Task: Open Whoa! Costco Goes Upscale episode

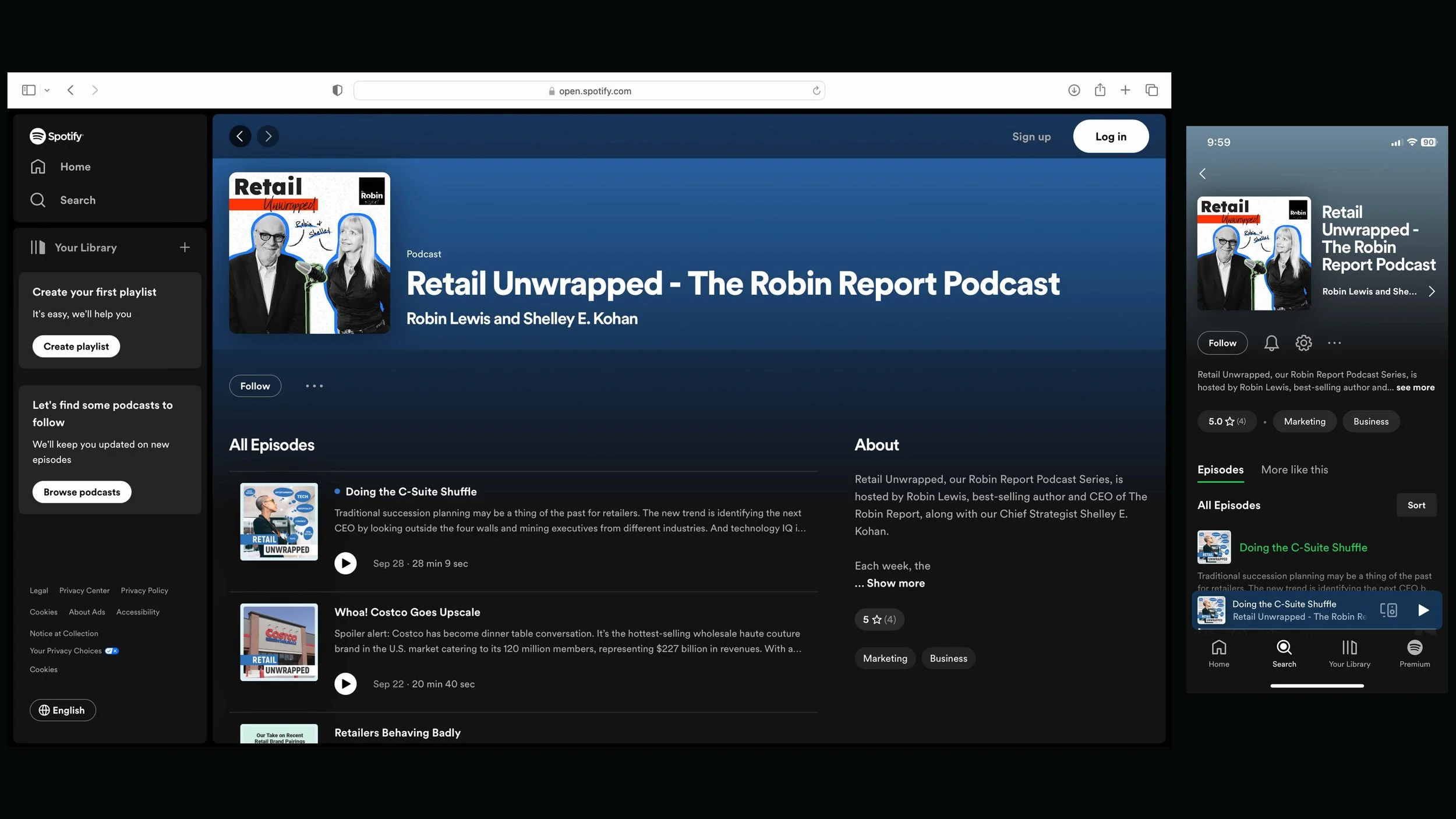Action: 407,613
